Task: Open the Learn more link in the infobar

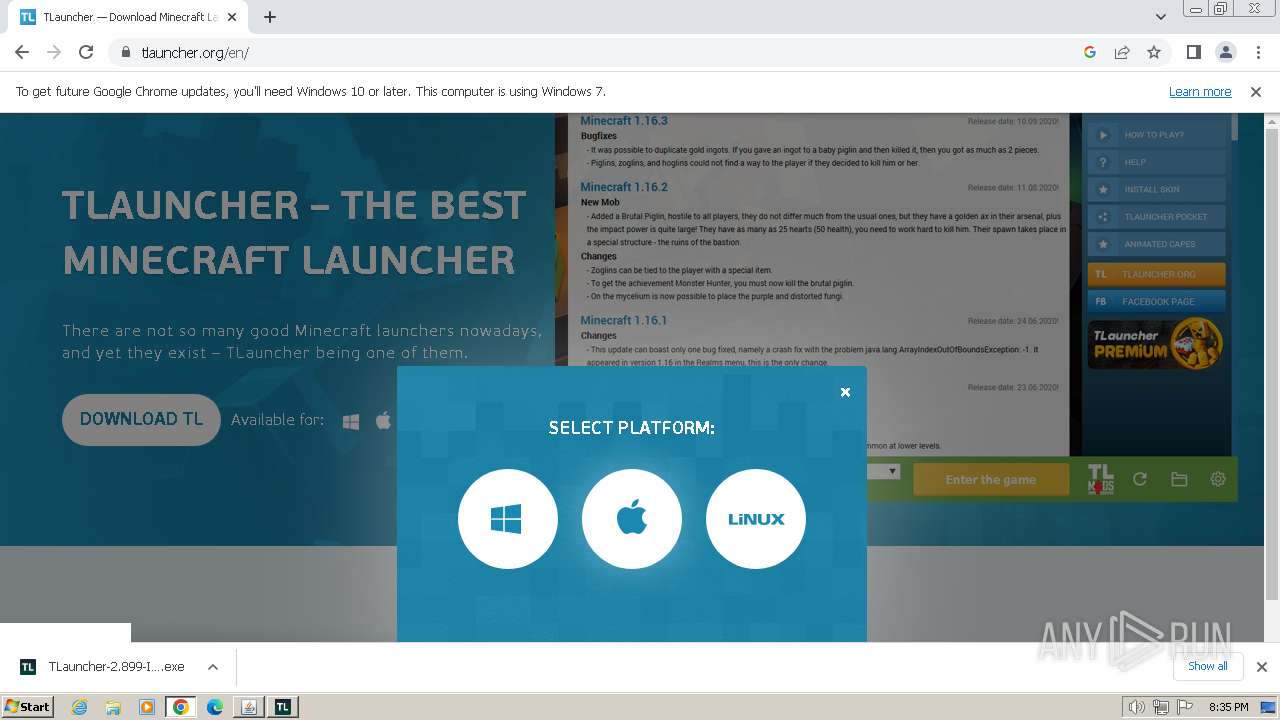Action: (x=1200, y=91)
